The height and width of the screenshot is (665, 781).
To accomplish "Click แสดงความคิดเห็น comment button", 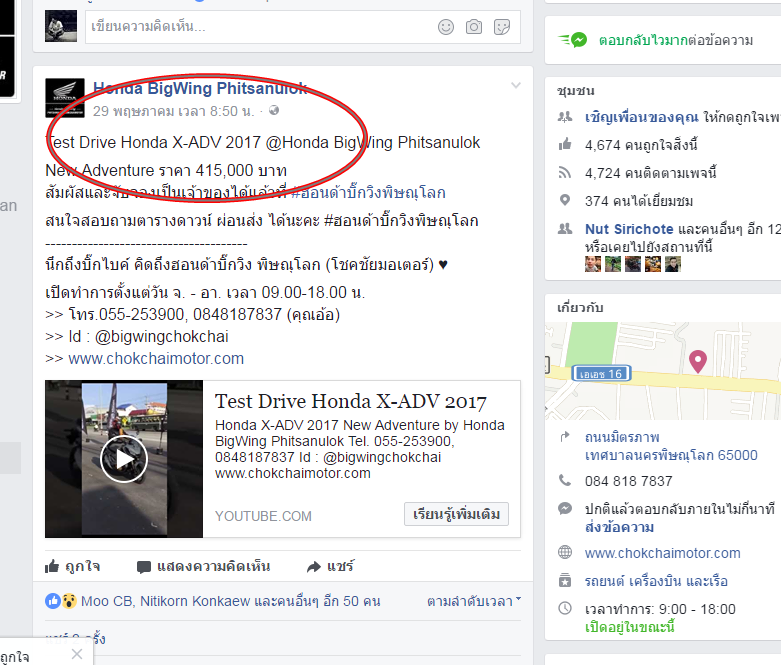I will point(203,566).
